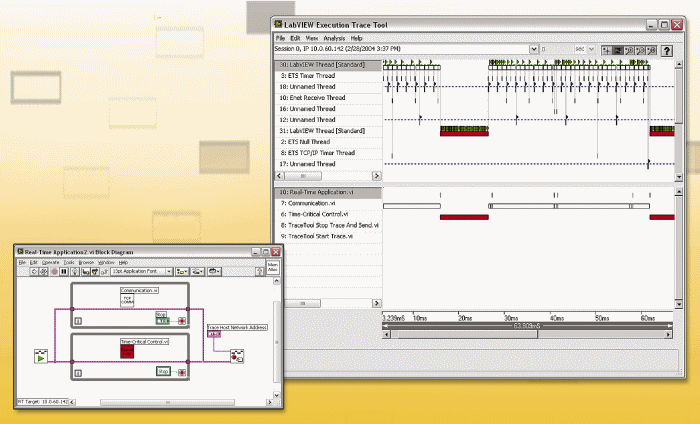Click the Trace Host Network Address string terminal
700x424 pixels.
(x=214, y=334)
